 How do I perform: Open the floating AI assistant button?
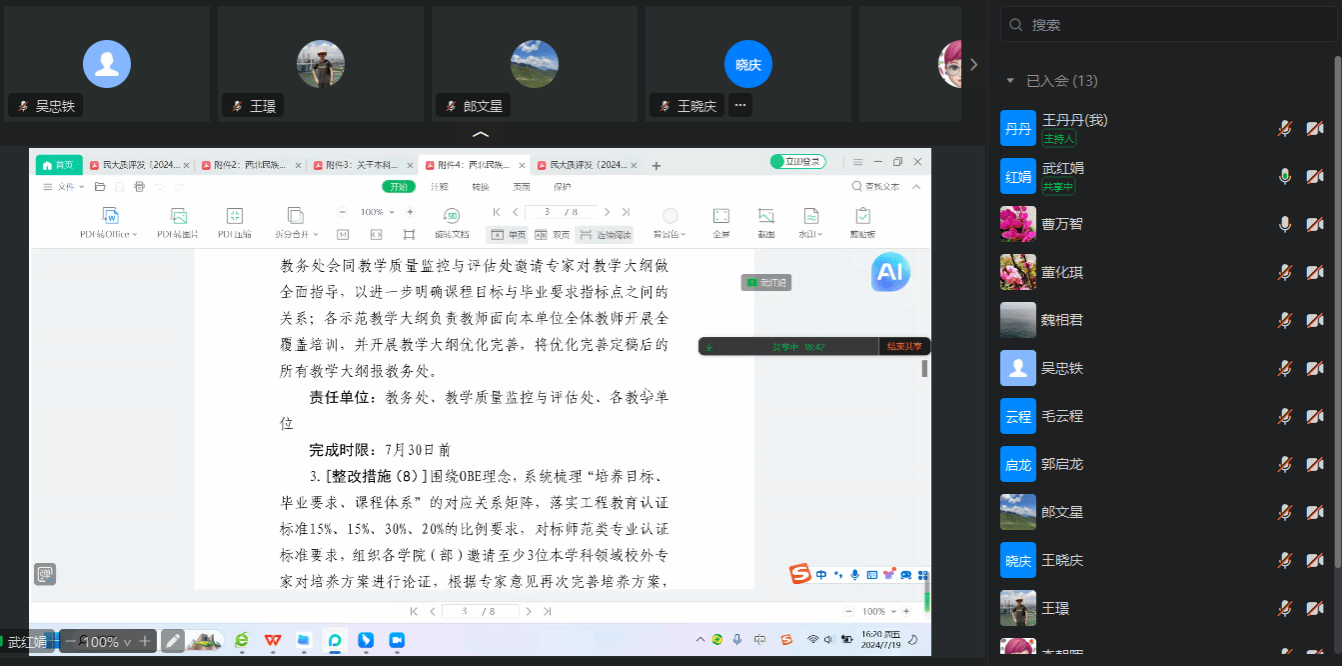pos(890,272)
